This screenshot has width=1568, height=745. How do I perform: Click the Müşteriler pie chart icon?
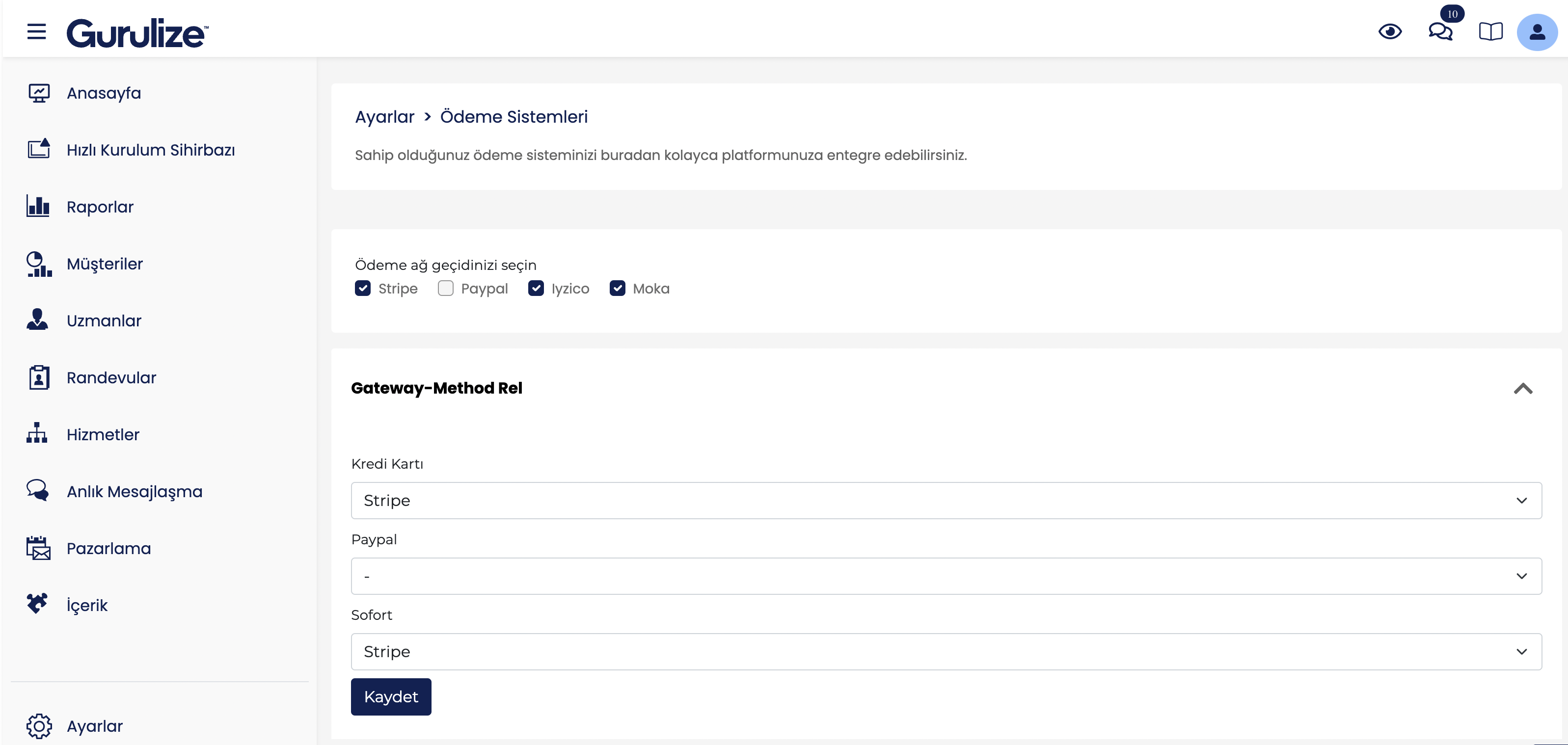click(x=39, y=264)
